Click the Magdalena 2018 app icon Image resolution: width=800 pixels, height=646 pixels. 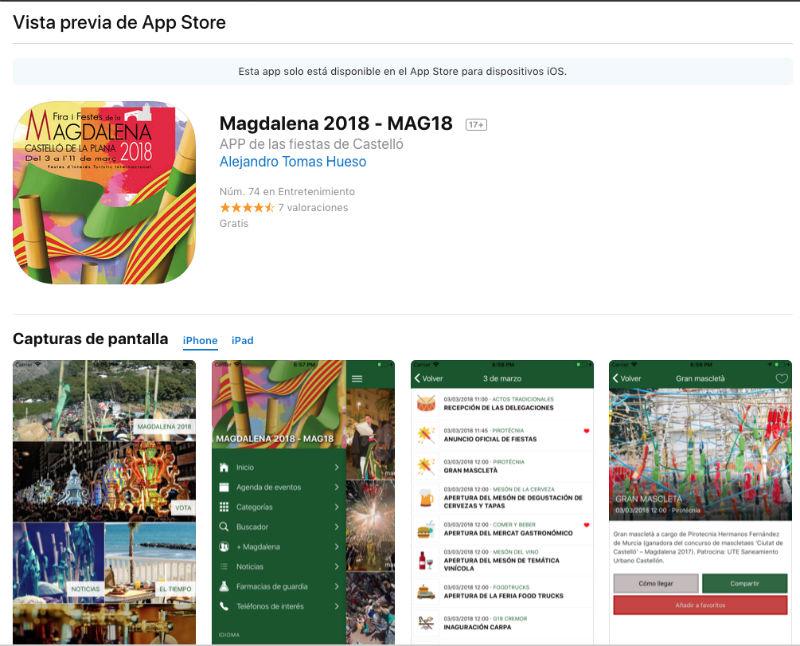click(x=103, y=190)
